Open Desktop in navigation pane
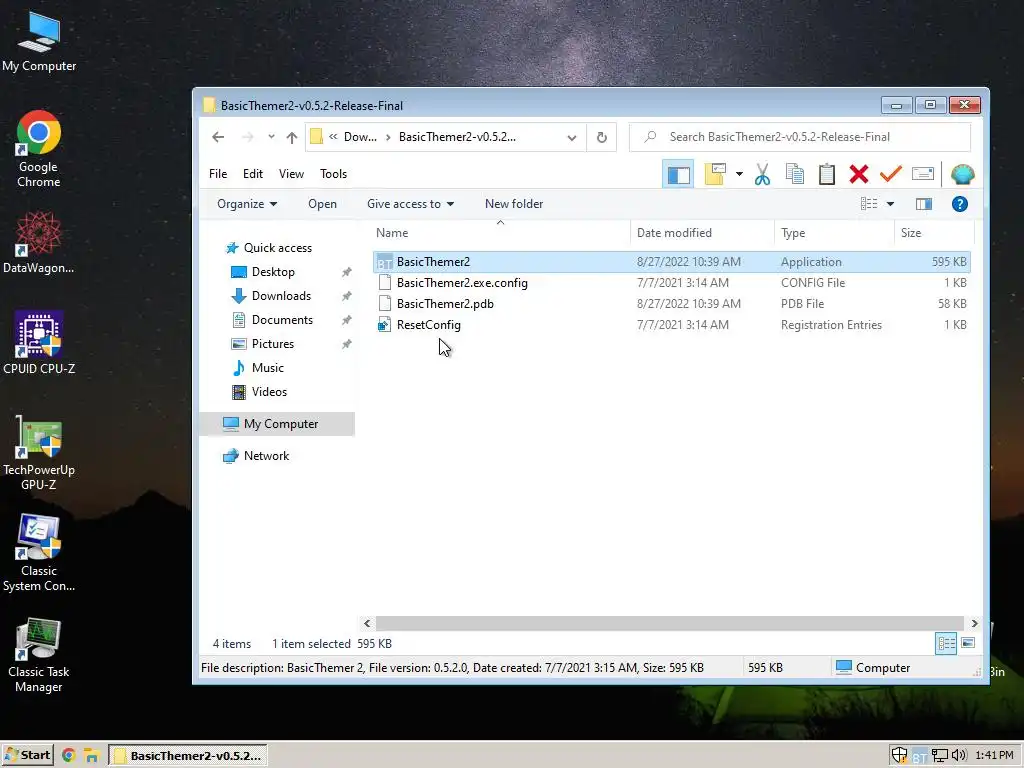Image resolution: width=1024 pixels, height=768 pixels. coord(263,272)
